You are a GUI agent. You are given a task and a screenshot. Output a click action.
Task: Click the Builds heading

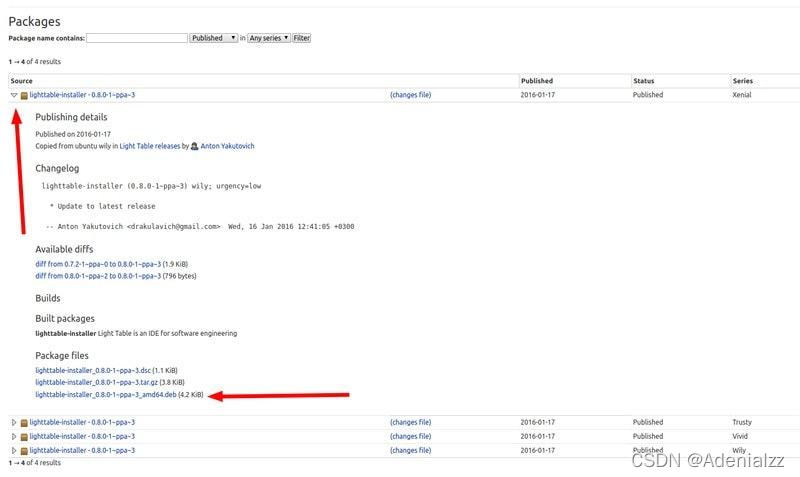click(48, 298)
